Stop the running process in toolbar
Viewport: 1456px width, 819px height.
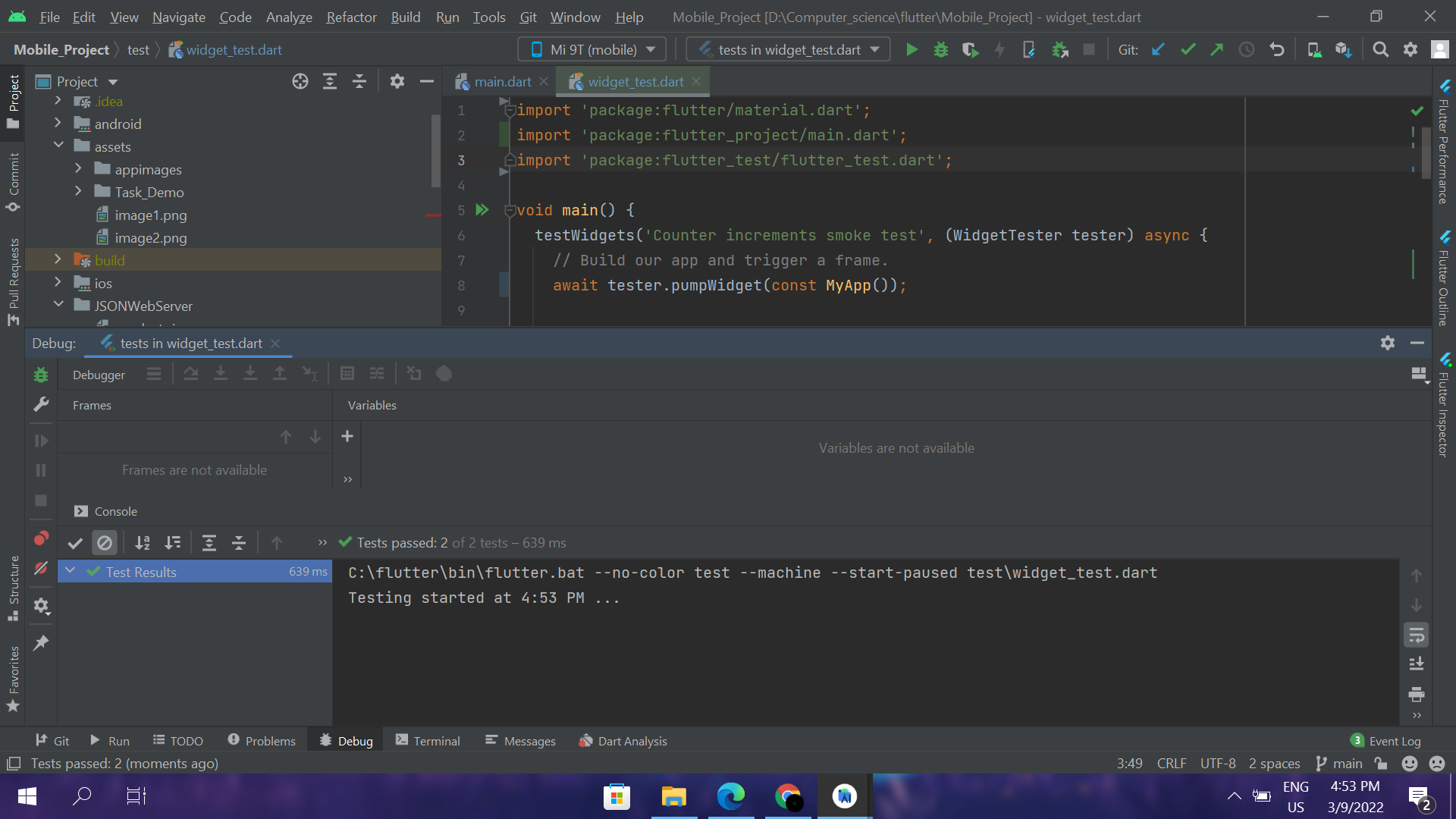point(1089,50)
